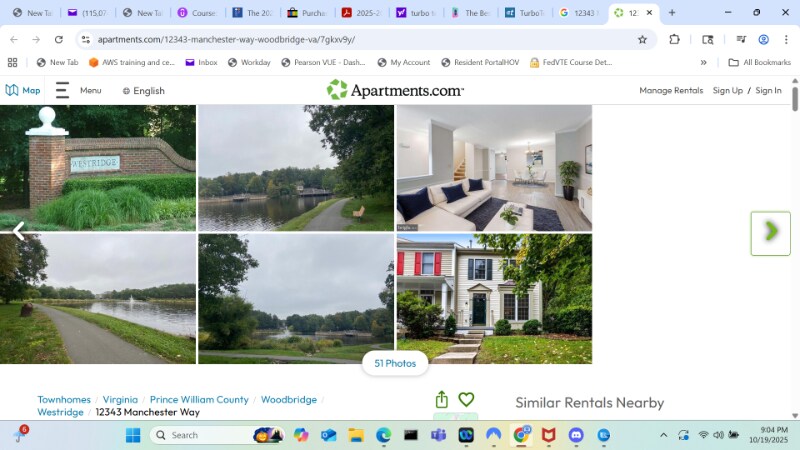Open the living room interior photo
The image size is (800, 450).
494,168
